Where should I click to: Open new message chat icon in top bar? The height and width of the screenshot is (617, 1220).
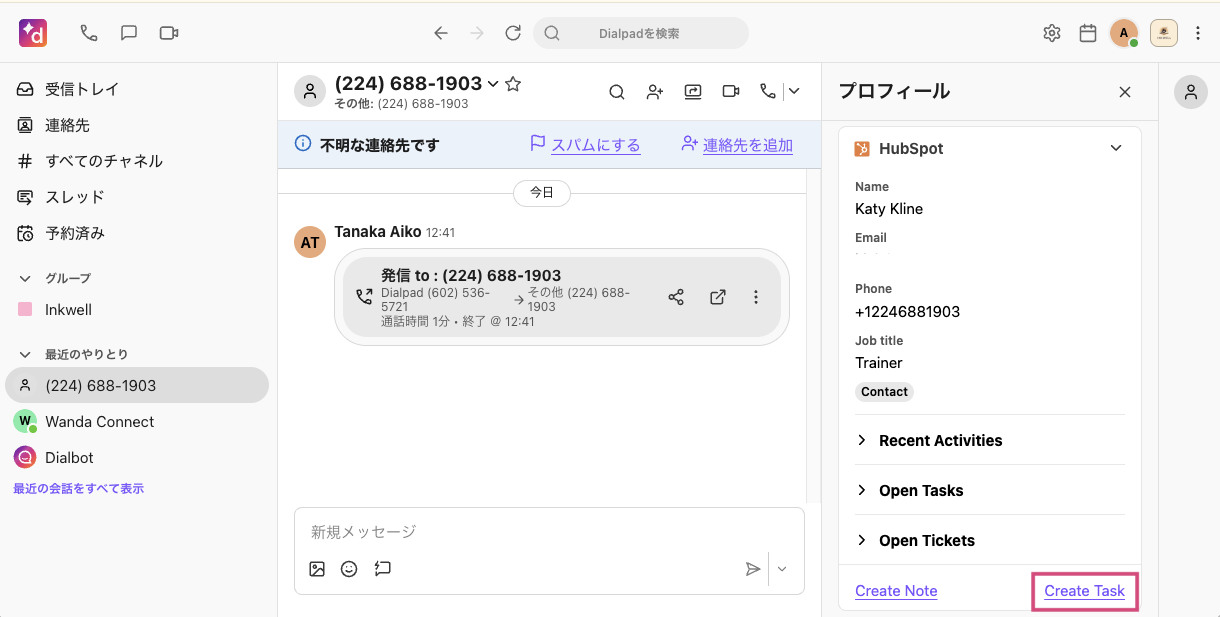[x=129, y=33]
